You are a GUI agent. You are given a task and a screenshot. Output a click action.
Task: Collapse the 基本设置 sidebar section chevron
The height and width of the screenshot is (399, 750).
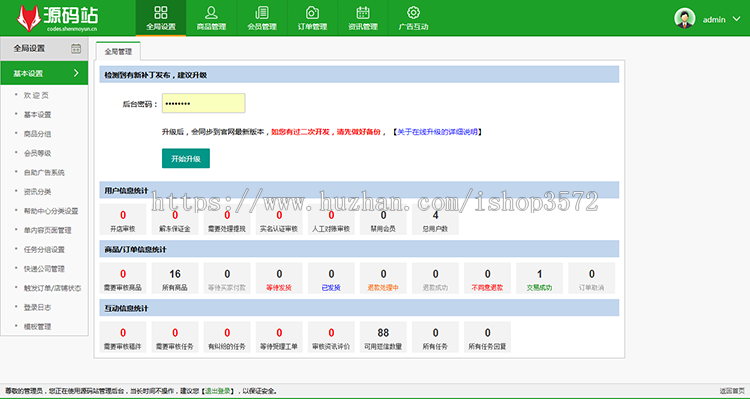[76, 73]
